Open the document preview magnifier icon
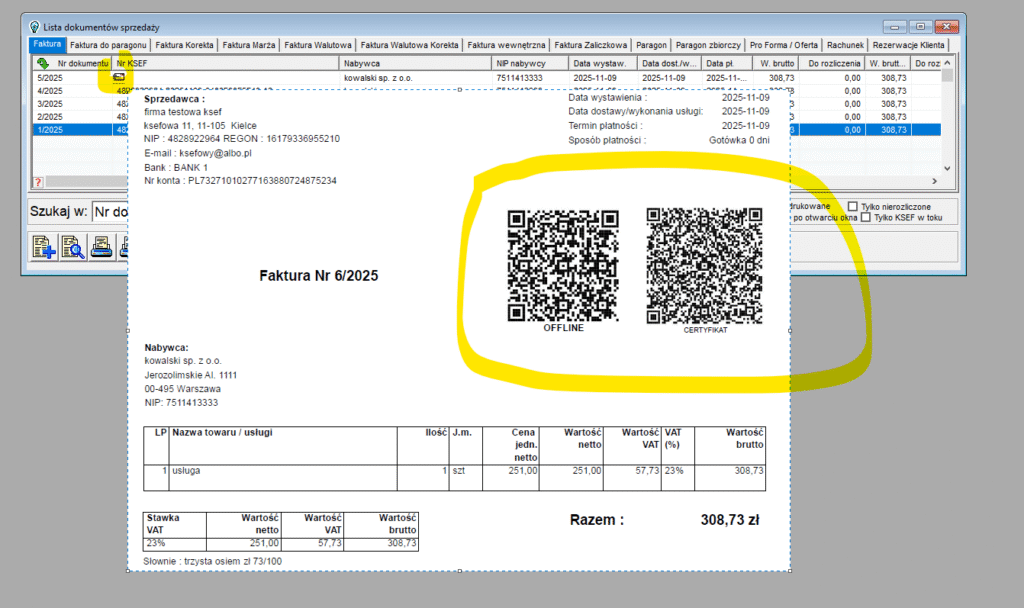This screenshot has width=1024, height=608. point(73,246)
